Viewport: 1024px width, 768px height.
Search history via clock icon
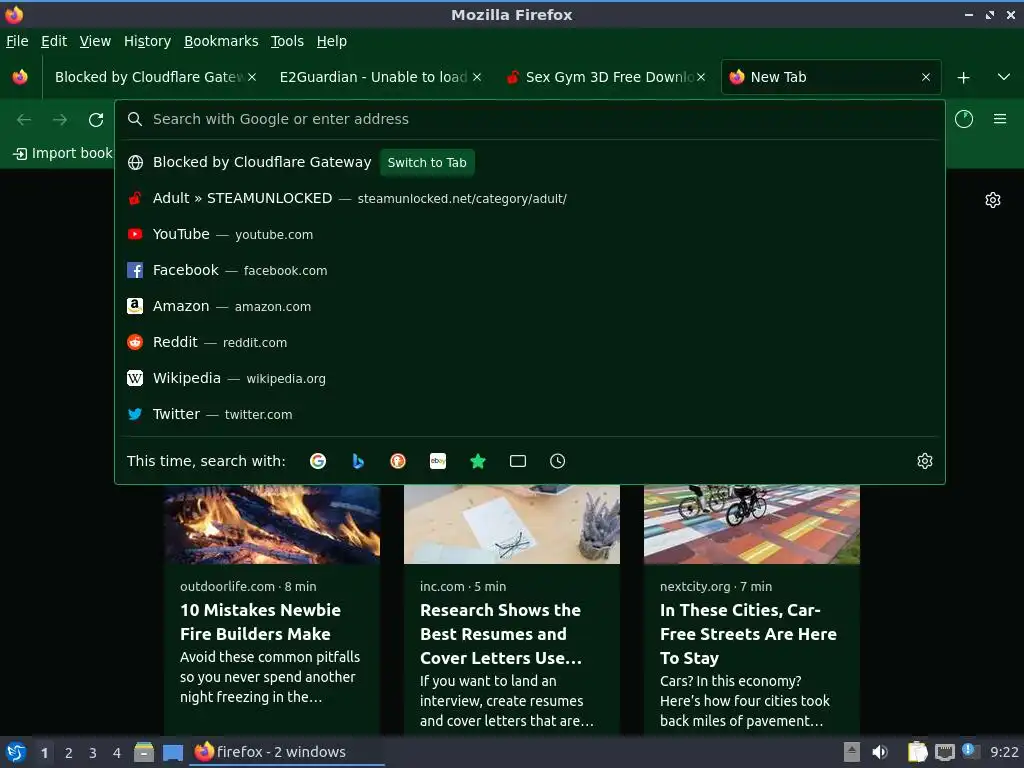(558, 461)
